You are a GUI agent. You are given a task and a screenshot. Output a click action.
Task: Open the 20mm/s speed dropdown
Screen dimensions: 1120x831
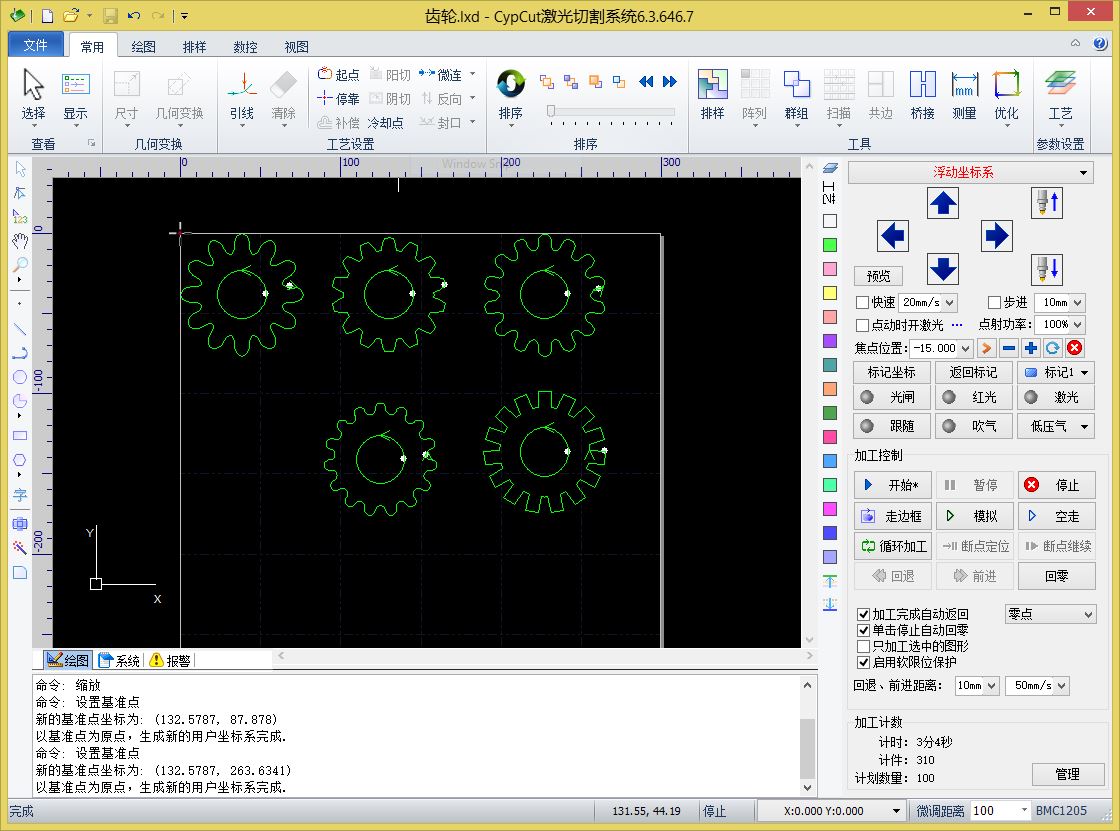[x=949, y=303]
